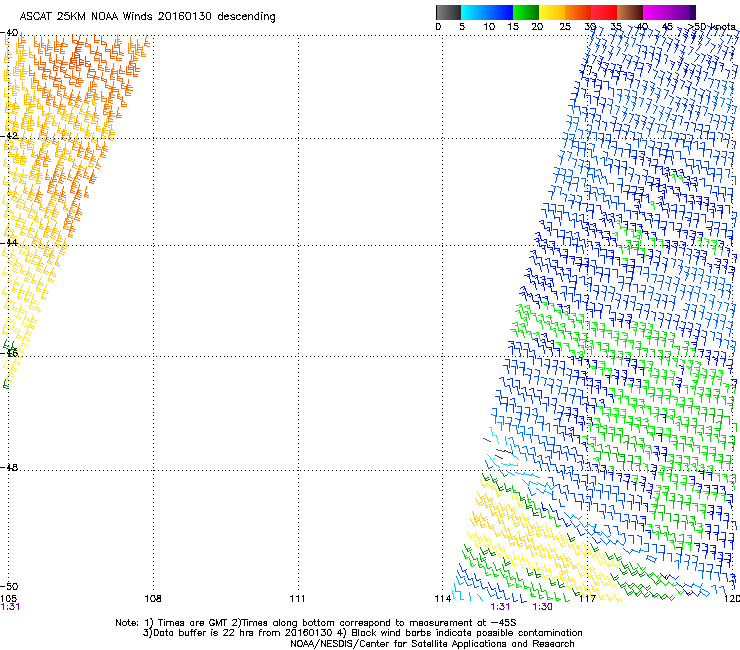Click the '114' longitude label
740x650 pixels.
pos(443,599)
